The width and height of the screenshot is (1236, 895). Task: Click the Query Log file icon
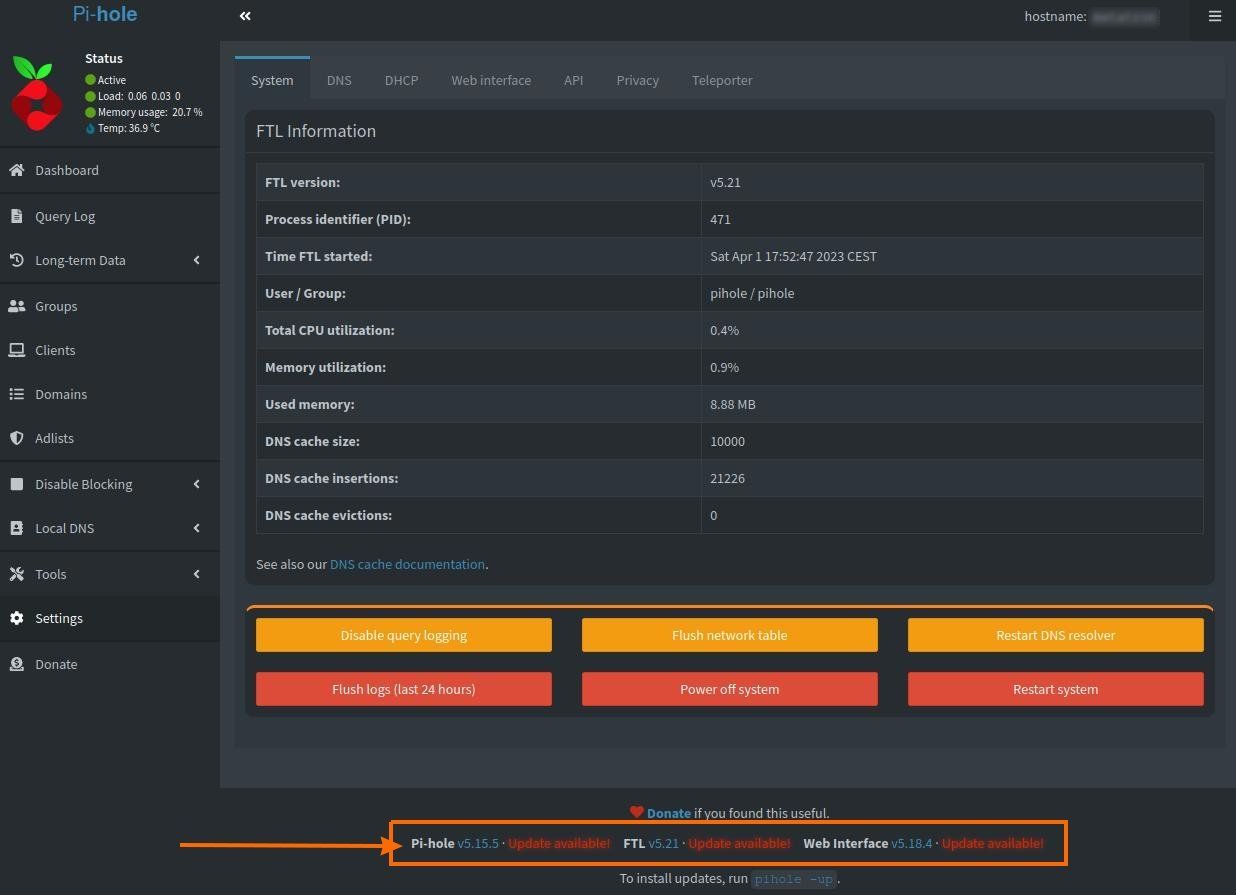pos(16,216)
